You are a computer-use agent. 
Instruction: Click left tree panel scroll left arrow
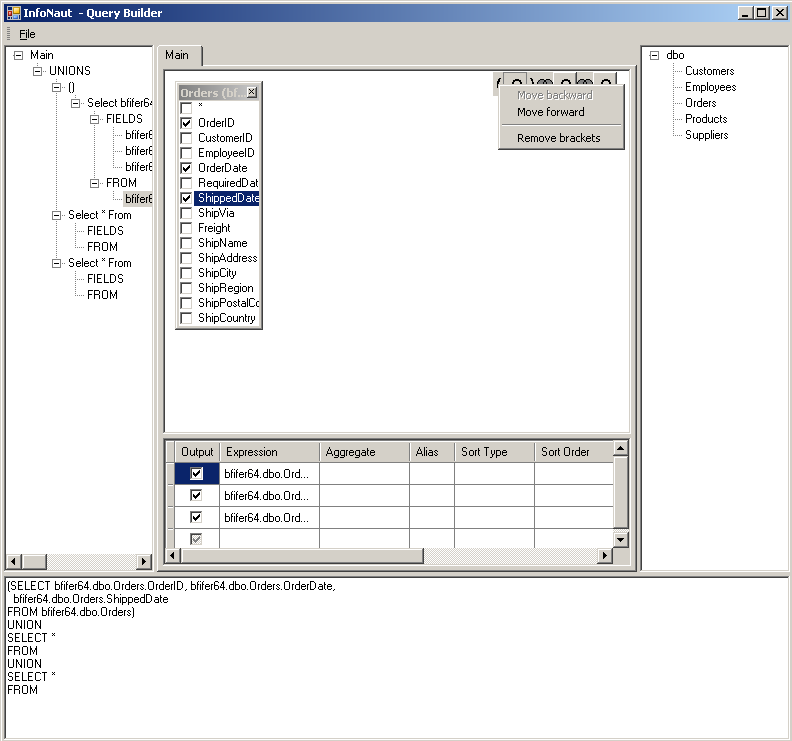click(14, 562)
